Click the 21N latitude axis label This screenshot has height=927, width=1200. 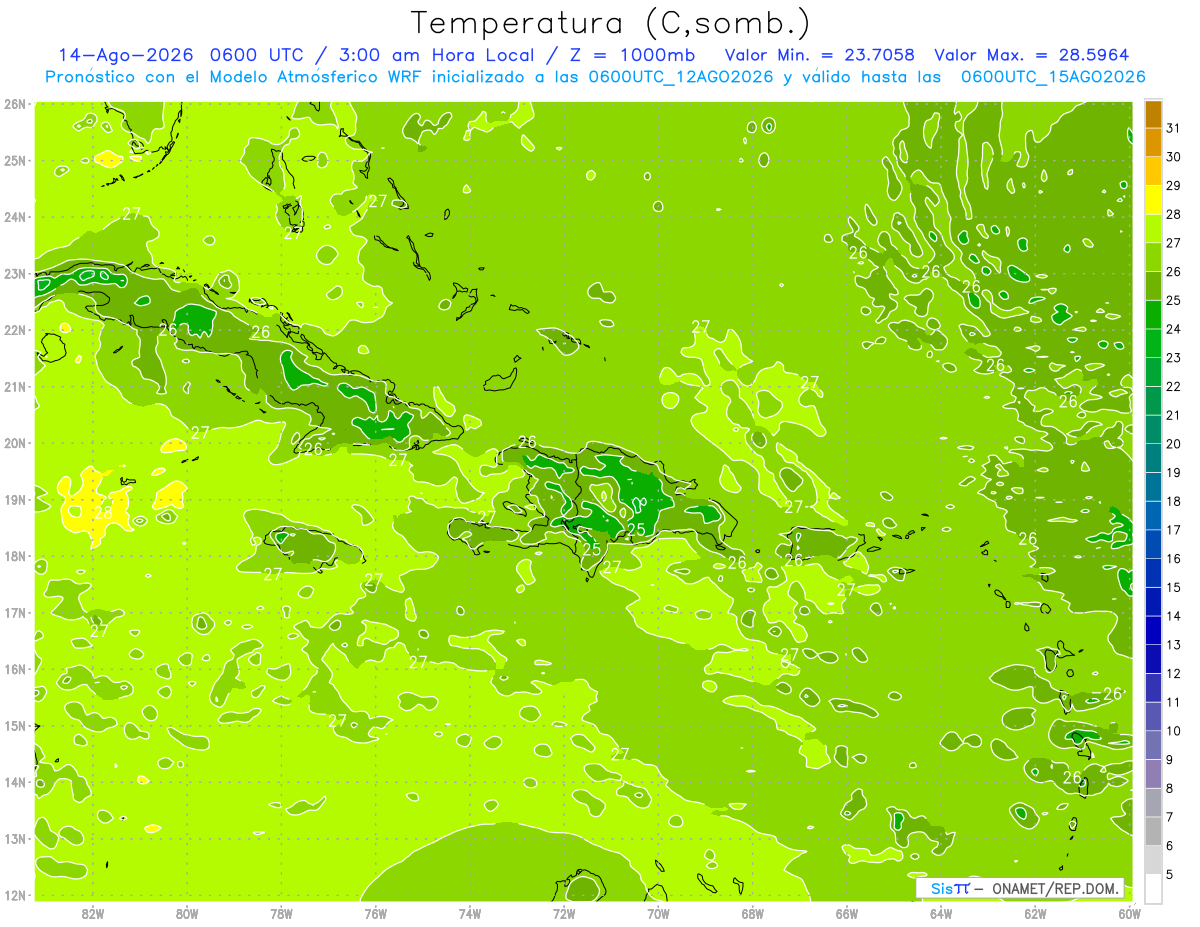click(15, 386)
